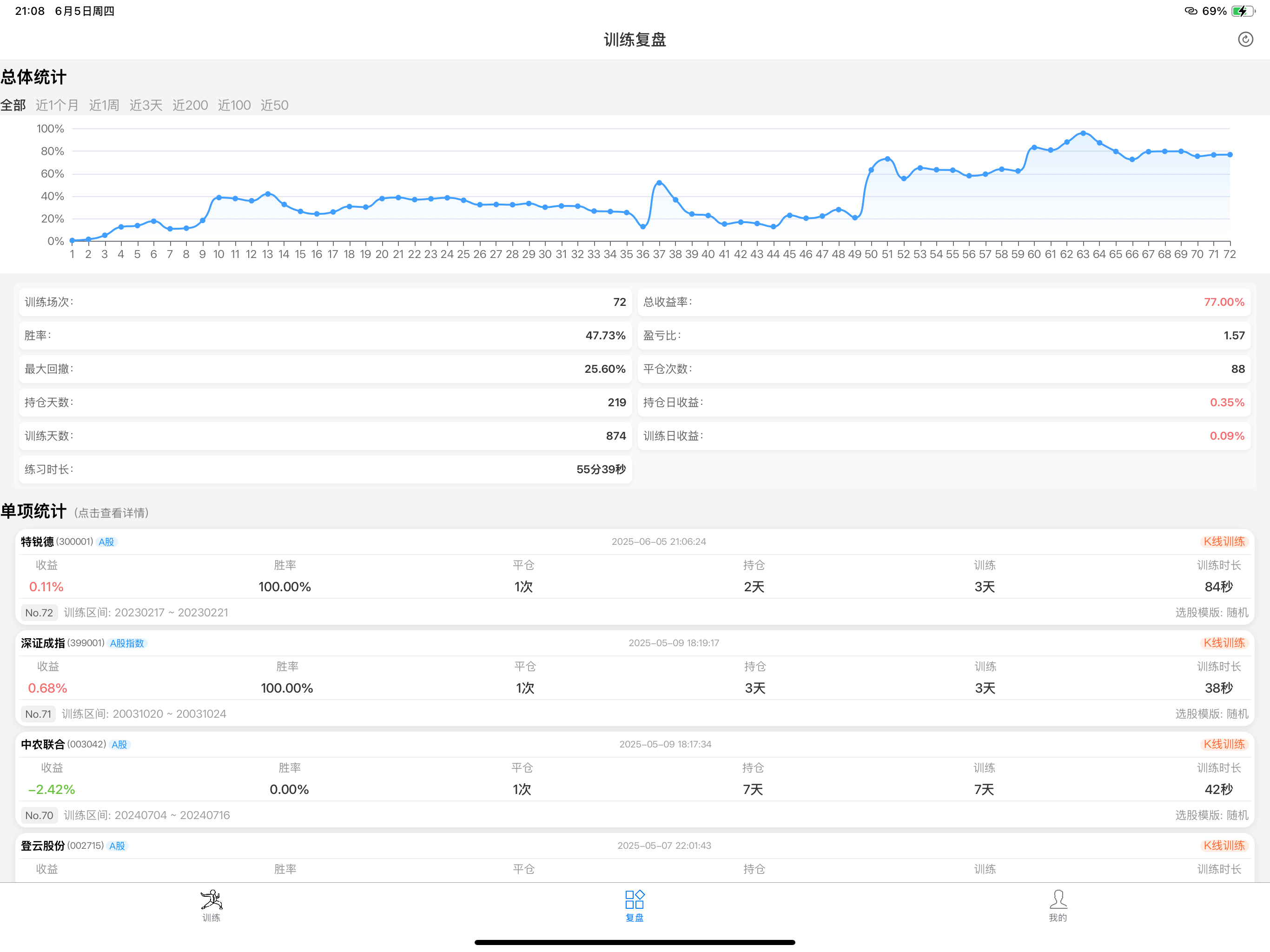Tap the hotspot link icon in status bar
The image size is (1270, 952).
coord(1191,11)
